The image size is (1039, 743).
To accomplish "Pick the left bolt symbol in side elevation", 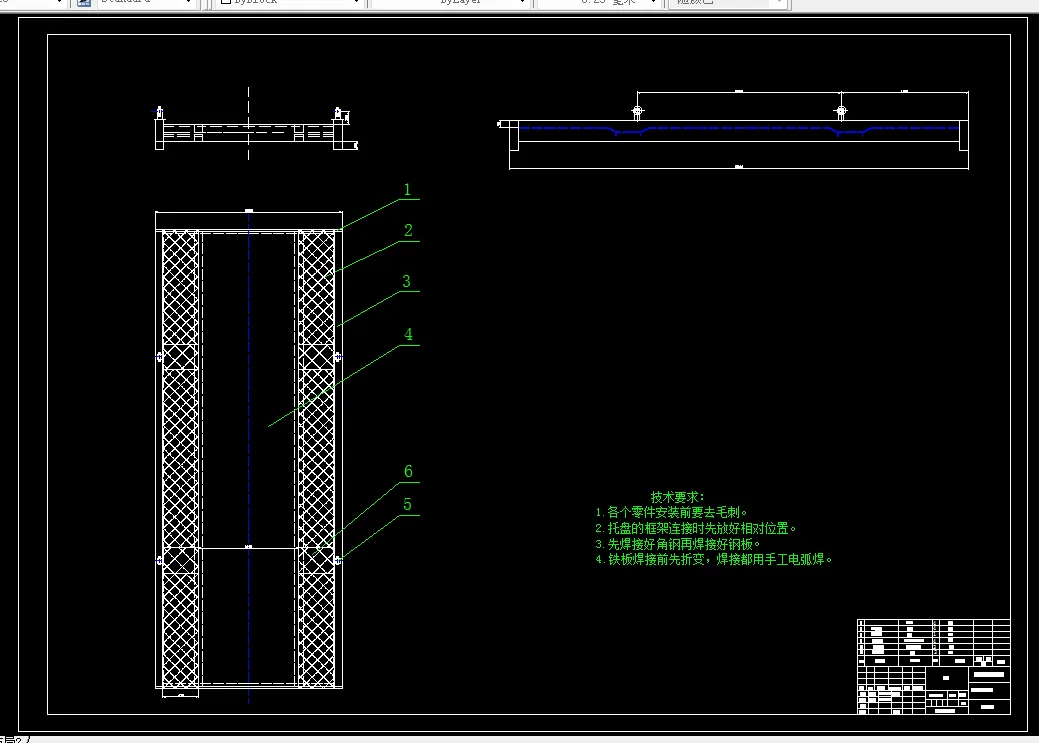I will (x=637, y=111).
